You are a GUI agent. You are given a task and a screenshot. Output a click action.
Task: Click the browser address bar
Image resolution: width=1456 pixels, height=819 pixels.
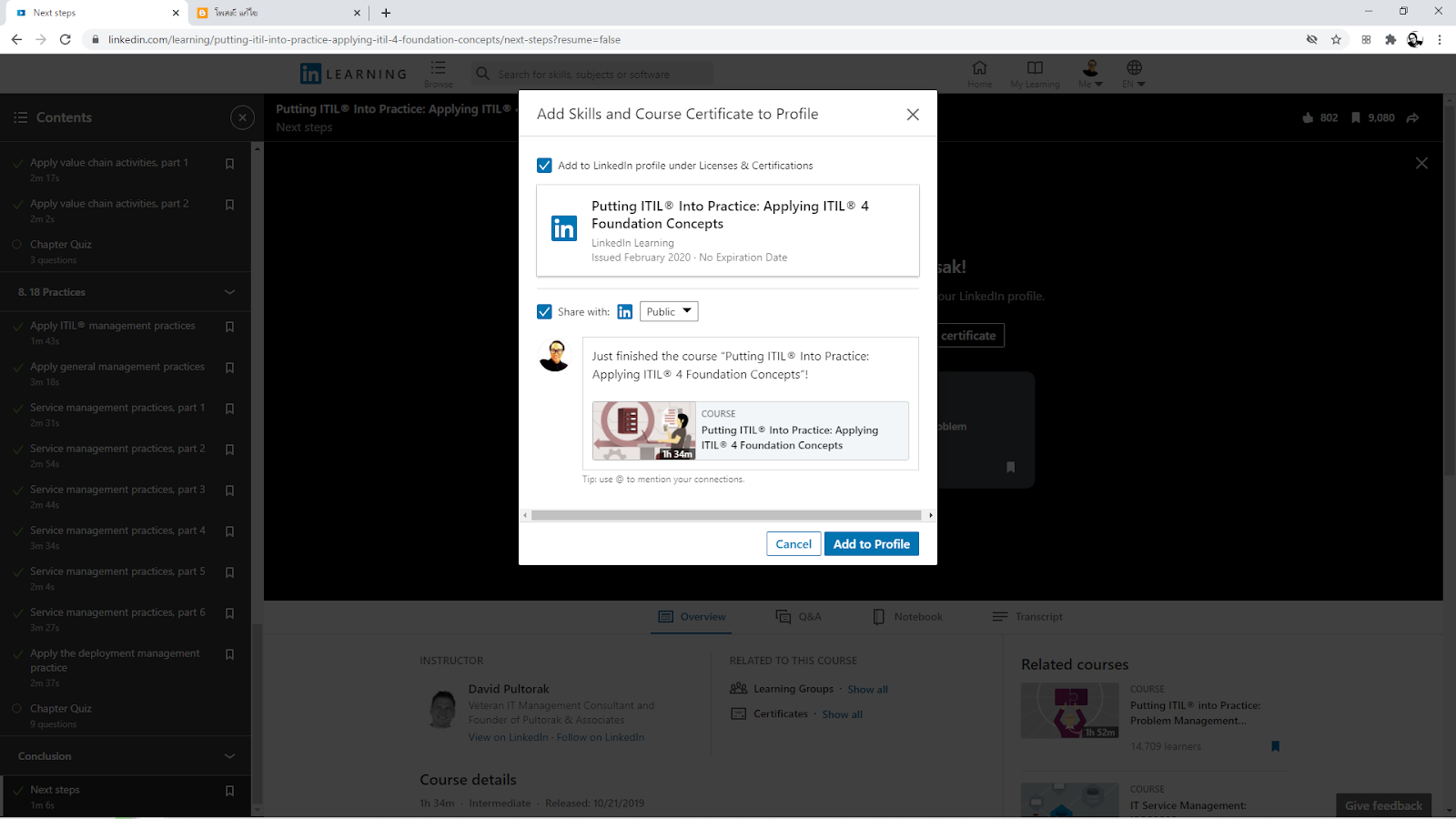692,39
